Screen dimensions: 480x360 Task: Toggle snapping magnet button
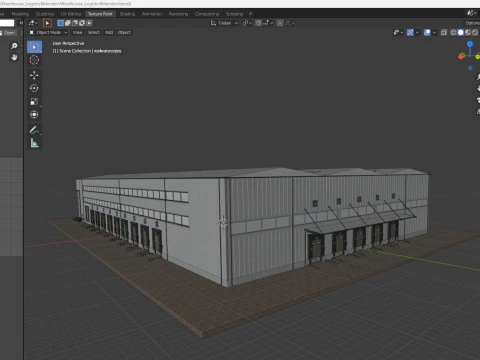point(258,23)
